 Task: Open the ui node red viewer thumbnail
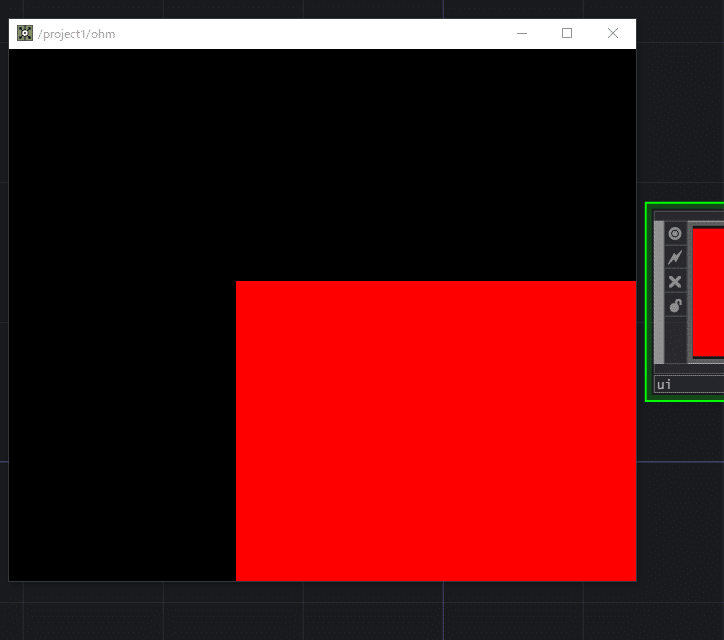[x=708, y=292]
